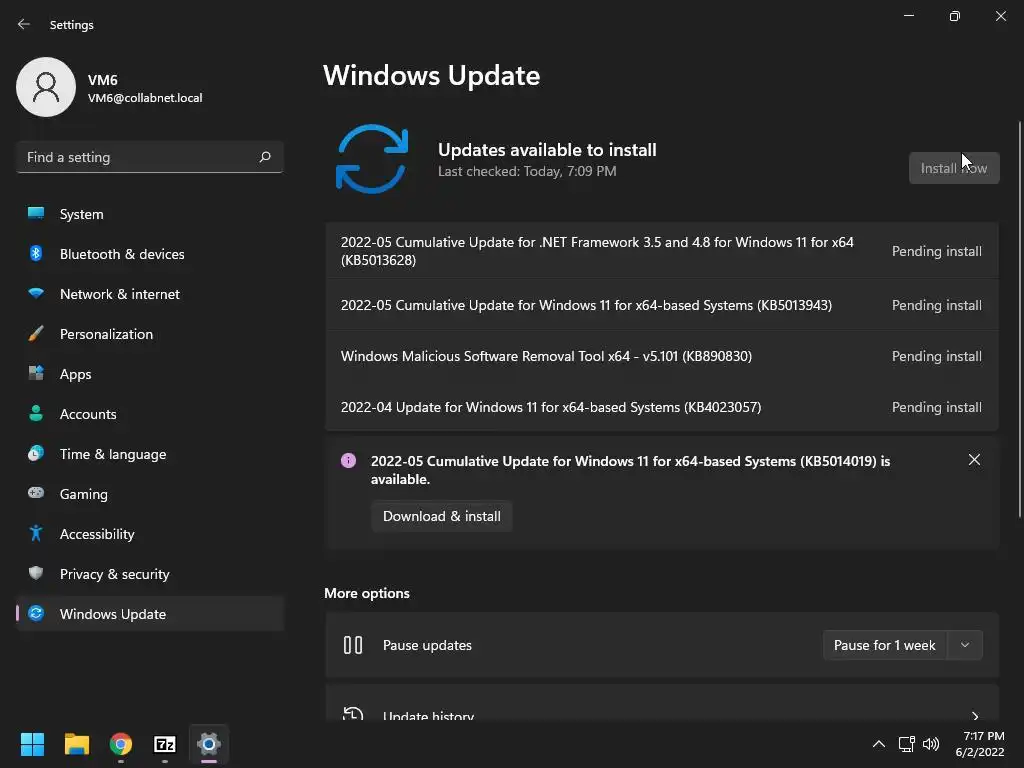
Task: Click the network tray icon
Action: (x=906, y=744)
